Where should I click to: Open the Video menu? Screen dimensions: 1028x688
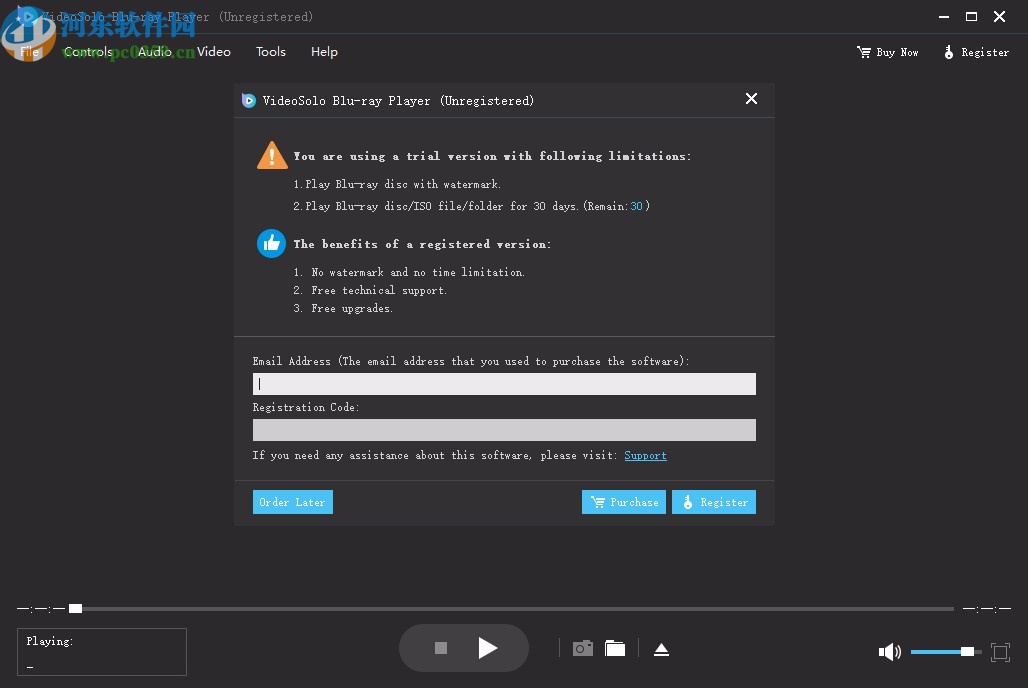[214, 51]
